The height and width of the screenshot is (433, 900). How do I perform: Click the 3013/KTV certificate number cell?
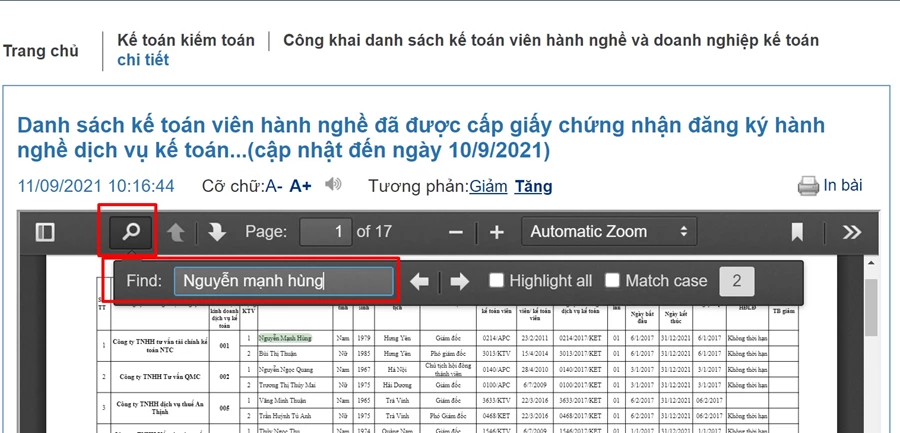point(495,354)
